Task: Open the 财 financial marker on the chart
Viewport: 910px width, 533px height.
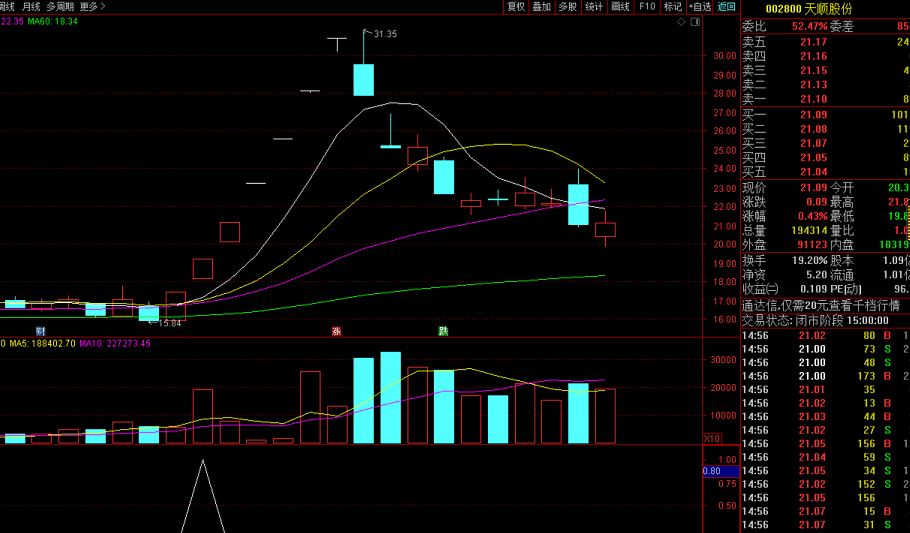Action: pyautogui.click(x=41, y=332)
